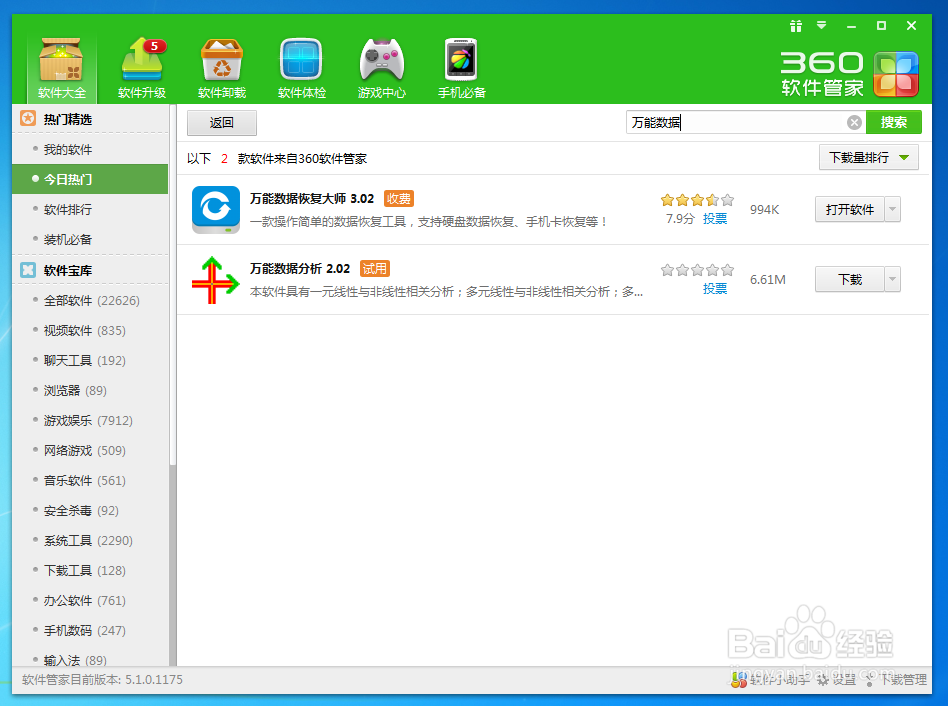Select 浏览器 (89) category

tap(90, 390)
